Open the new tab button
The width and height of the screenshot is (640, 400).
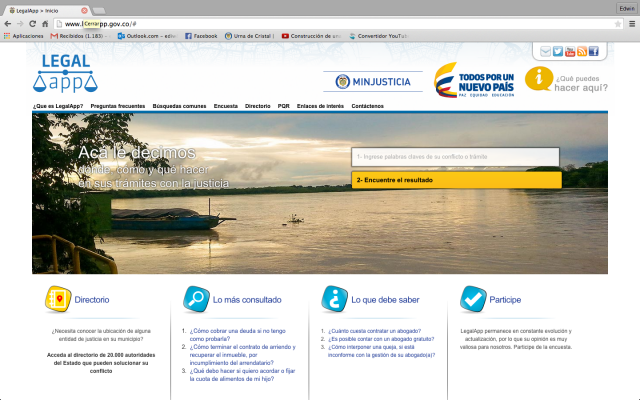click(x=99, y=11)
